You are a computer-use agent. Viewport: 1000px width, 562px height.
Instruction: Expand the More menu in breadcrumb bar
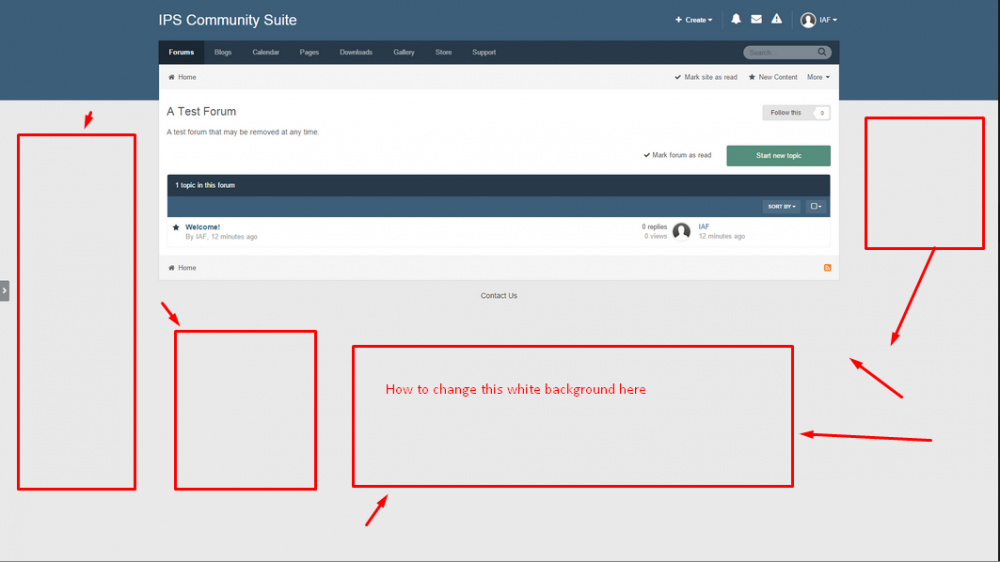818,77
